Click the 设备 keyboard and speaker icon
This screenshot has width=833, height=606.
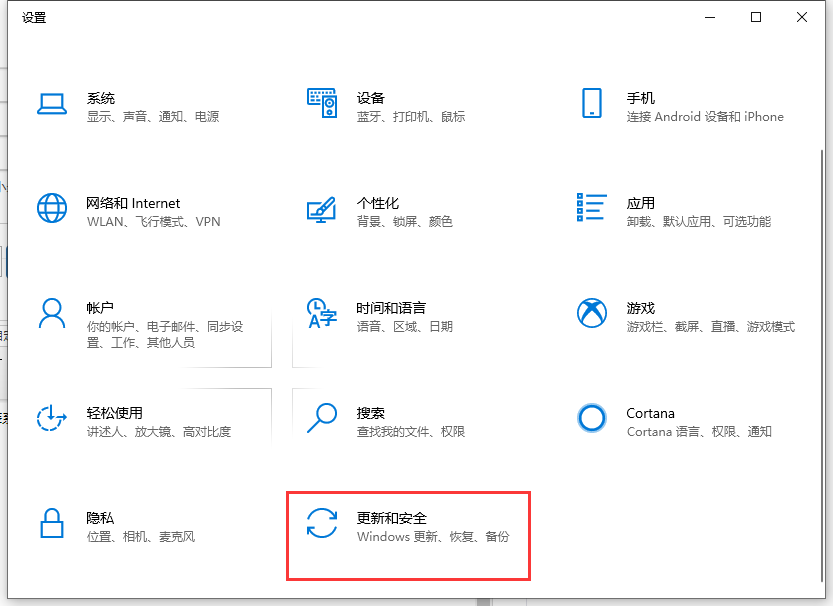[x=322, y=103]
